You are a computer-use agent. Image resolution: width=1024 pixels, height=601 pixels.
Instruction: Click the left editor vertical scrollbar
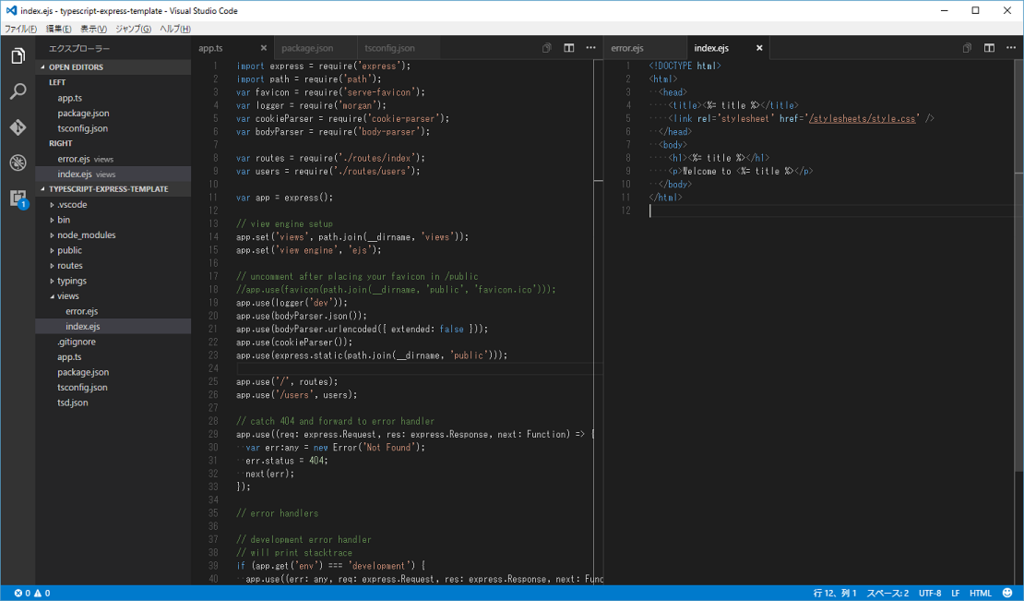(598, 322)
